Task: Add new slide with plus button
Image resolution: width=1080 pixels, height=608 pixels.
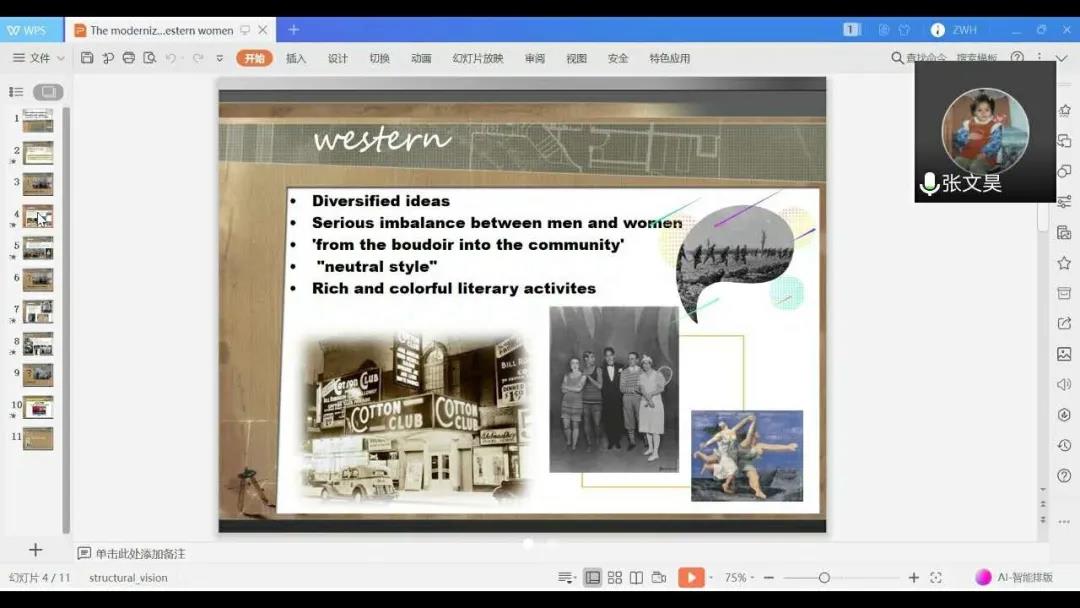Action: pyautogui.click(x=35, y=550)
